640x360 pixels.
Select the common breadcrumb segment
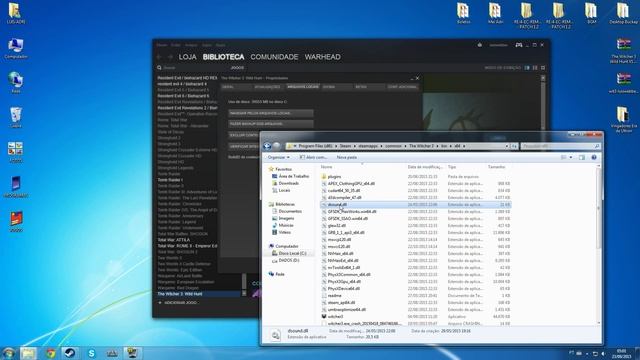tap(393, 146)
